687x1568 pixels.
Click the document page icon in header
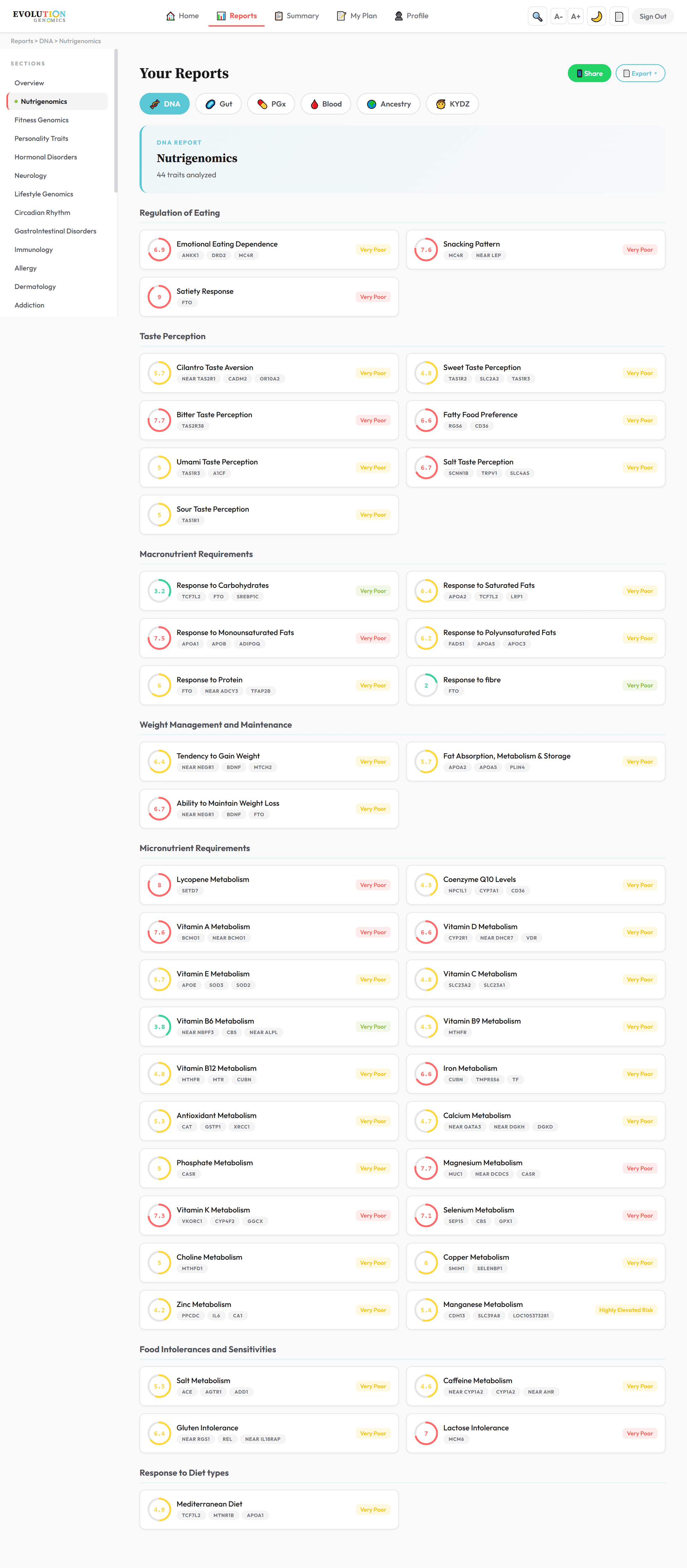point(619,16)
